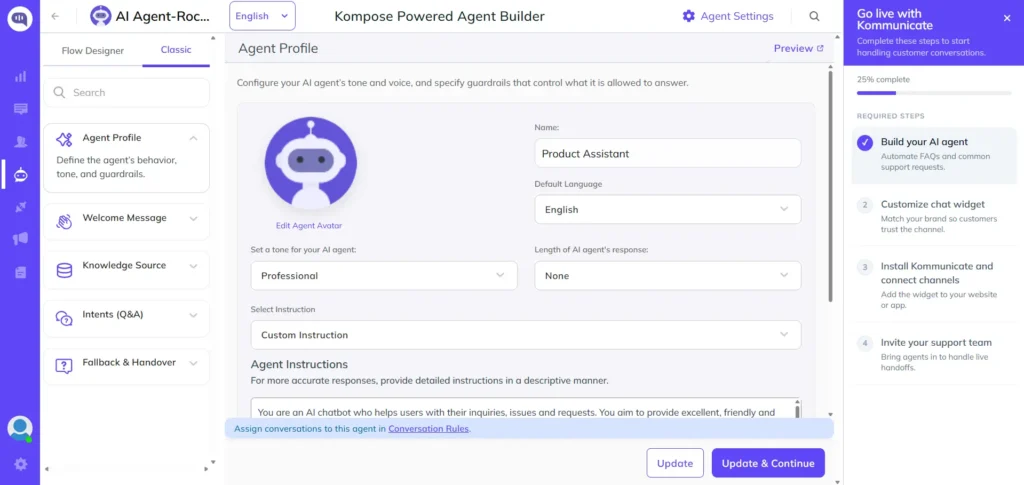Open the Default Language English dropdown
The width and height of the screenshot is (1024, 485).
coord(667,210)
